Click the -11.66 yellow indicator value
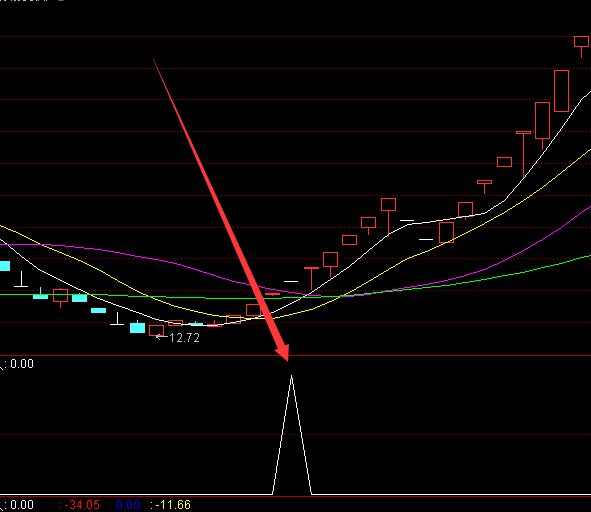This screenshot has width=591, height=512. (173, 504)
